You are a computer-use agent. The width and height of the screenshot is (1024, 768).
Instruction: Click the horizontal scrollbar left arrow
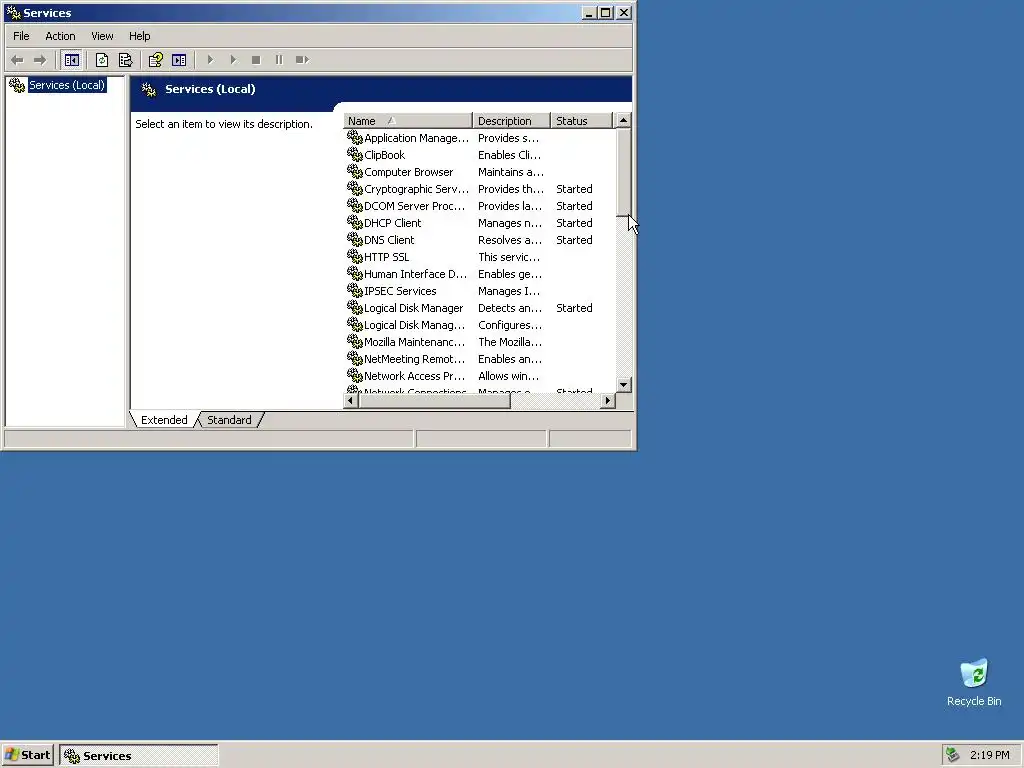coord(351,400)
